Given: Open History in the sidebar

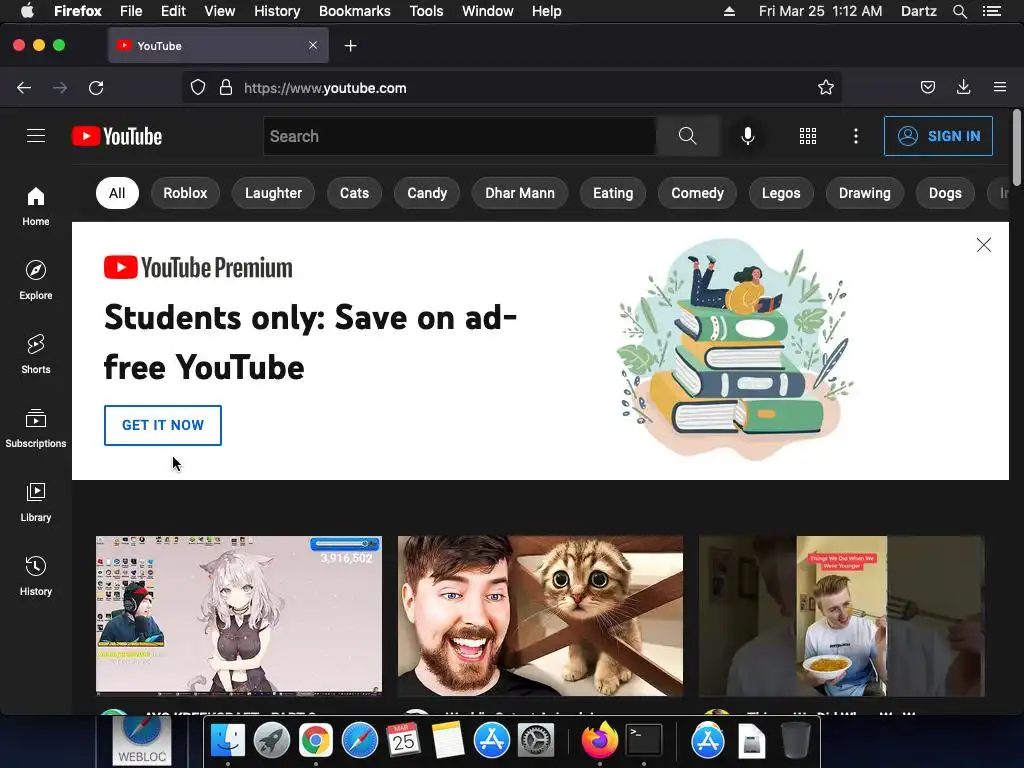Looking at the screenshot, I should (36, 575).
